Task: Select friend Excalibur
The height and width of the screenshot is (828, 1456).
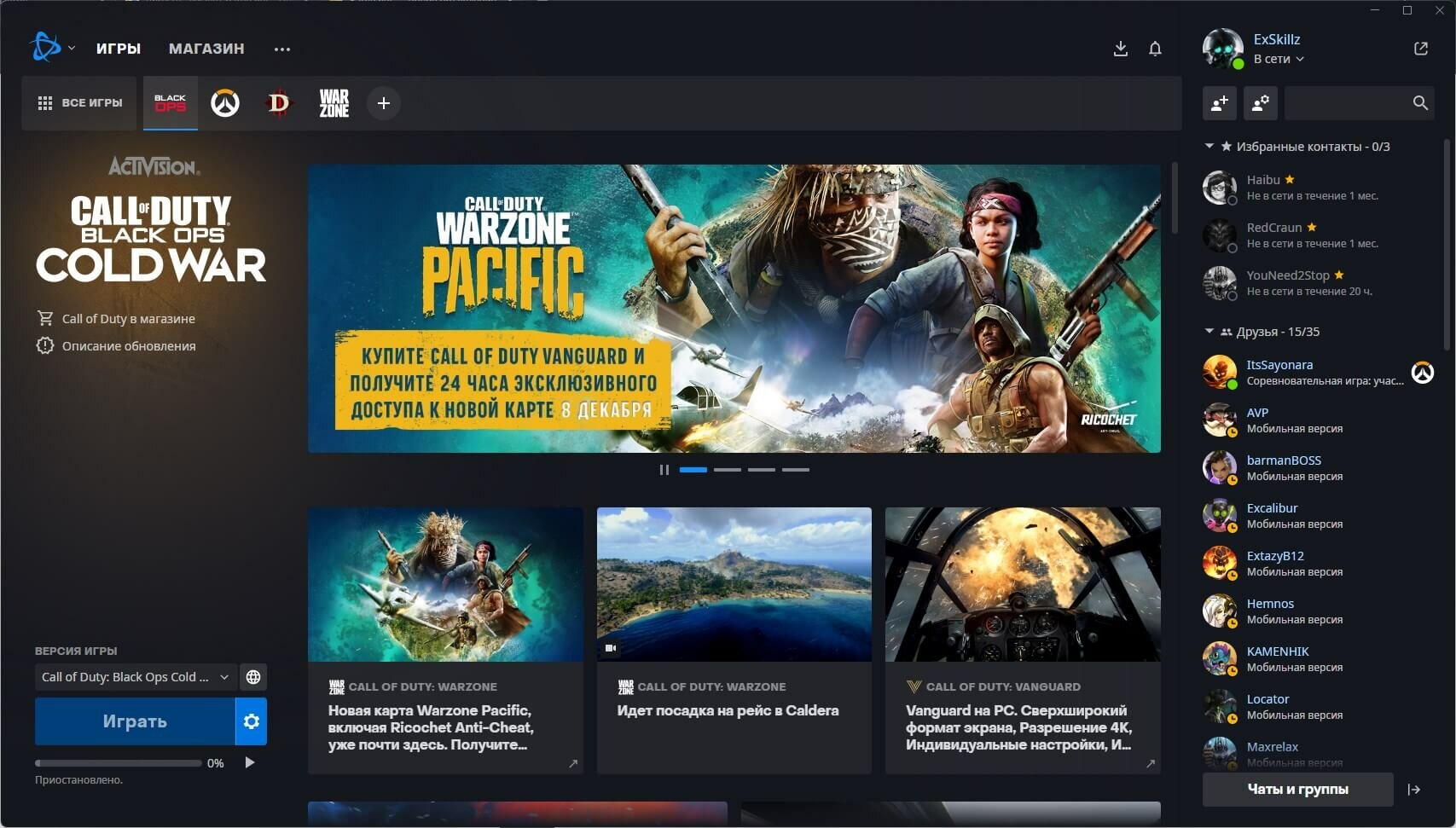Action: [1319, 516]
